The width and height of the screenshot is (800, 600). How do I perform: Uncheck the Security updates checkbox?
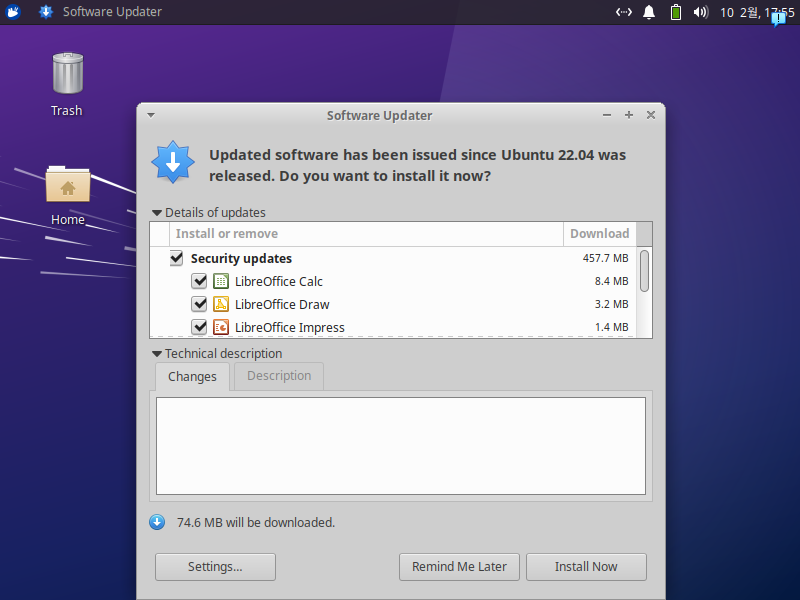click(x=177, y=258)
